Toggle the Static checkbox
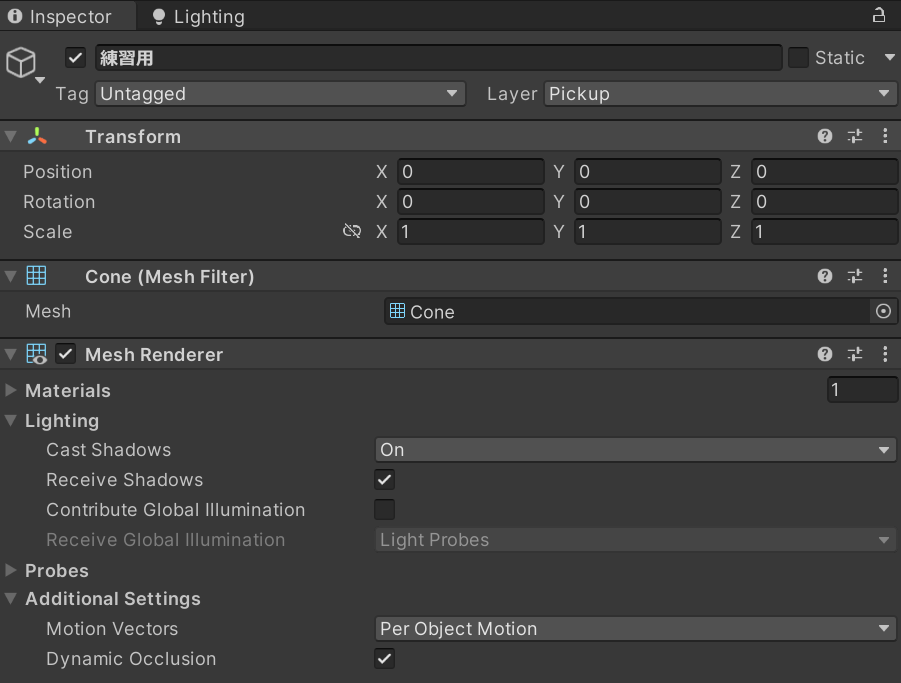 coord(798,58)
